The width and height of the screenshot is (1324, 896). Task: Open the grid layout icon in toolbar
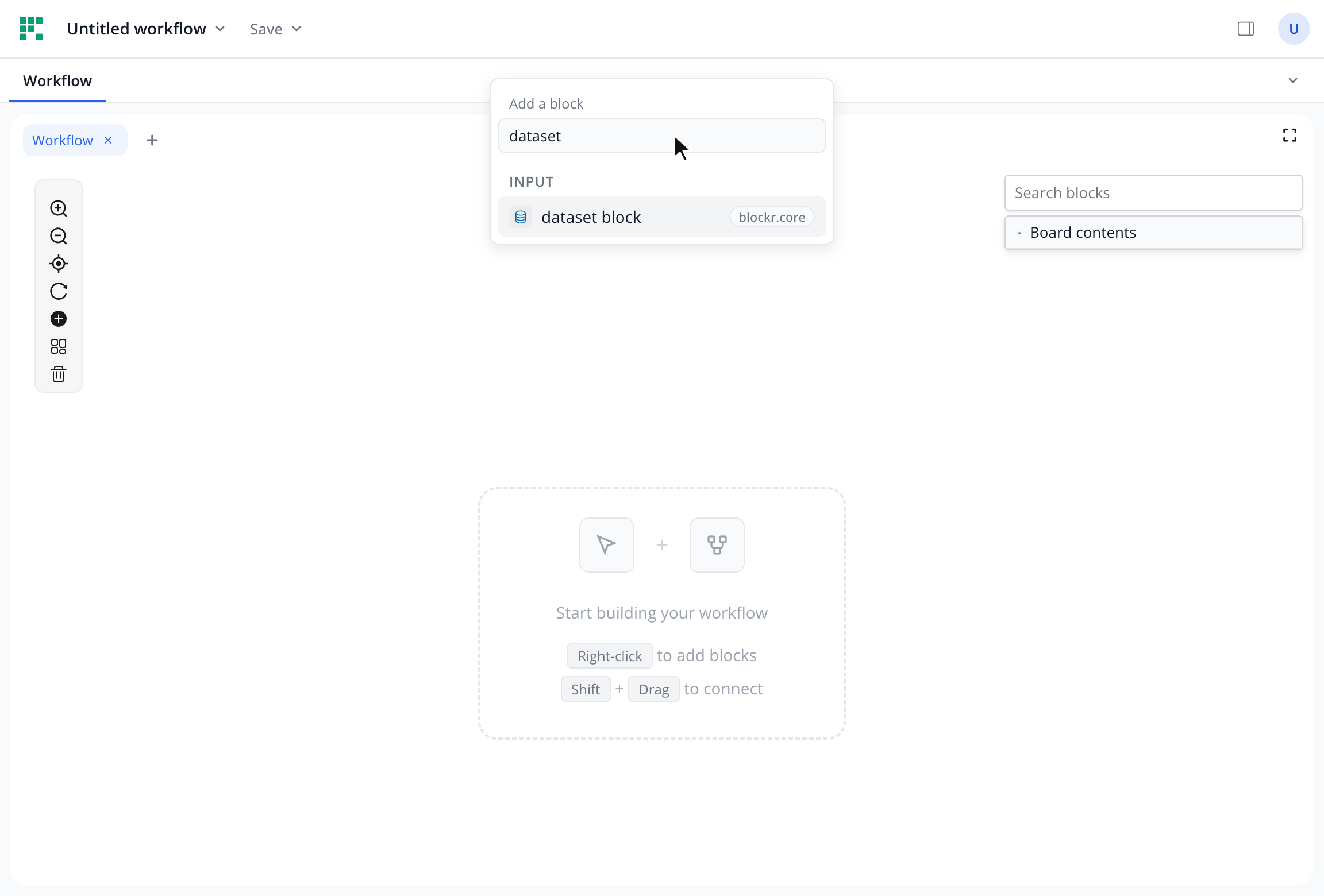(x=59, y=346)
